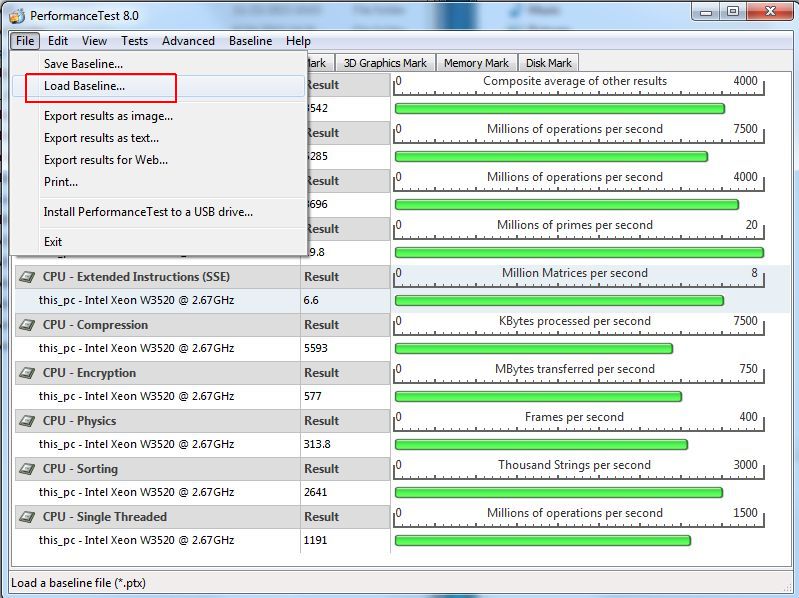Select this_pc row with result 1191

[202, 540]
